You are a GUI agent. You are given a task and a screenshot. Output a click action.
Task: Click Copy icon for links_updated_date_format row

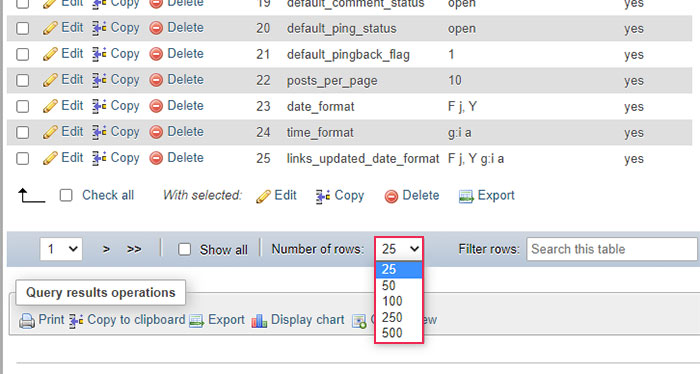click(99, 158)
